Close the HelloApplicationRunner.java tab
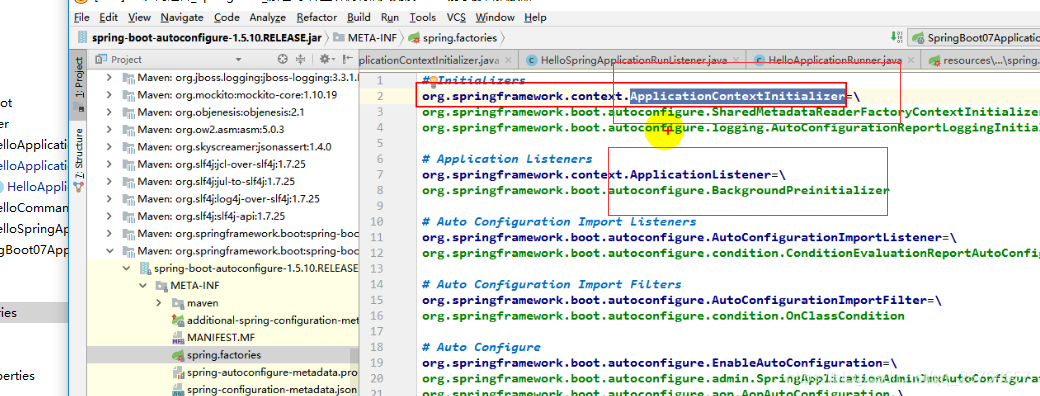Screen dimensions: 1040x396 point(910,60)
